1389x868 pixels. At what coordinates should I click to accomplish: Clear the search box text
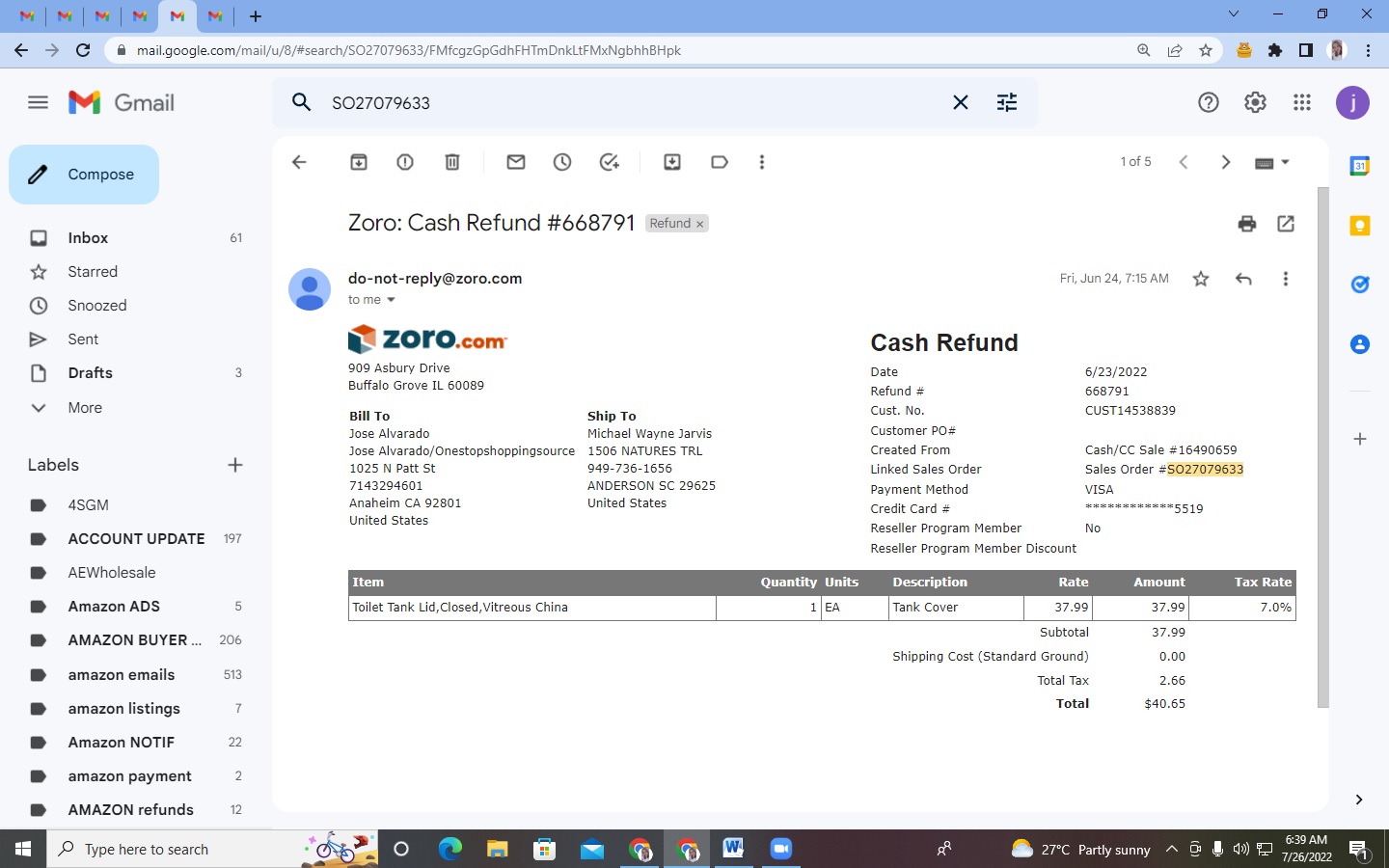(961, 102)
